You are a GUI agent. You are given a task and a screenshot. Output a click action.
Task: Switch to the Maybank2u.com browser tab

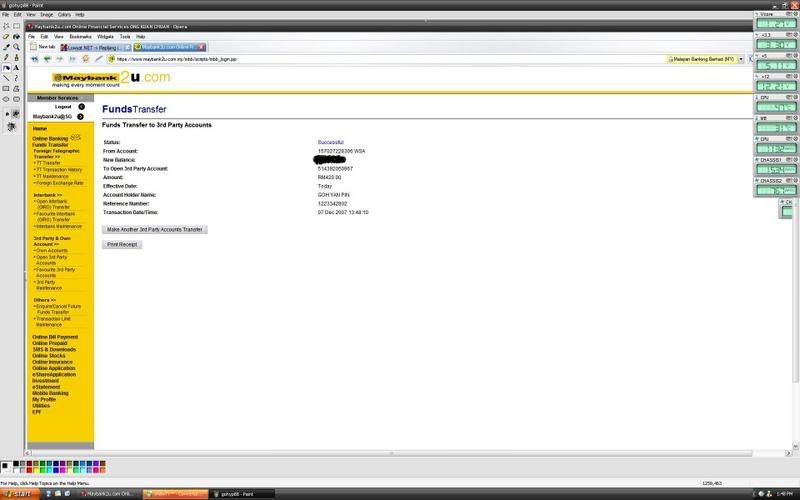coord(169,46)
